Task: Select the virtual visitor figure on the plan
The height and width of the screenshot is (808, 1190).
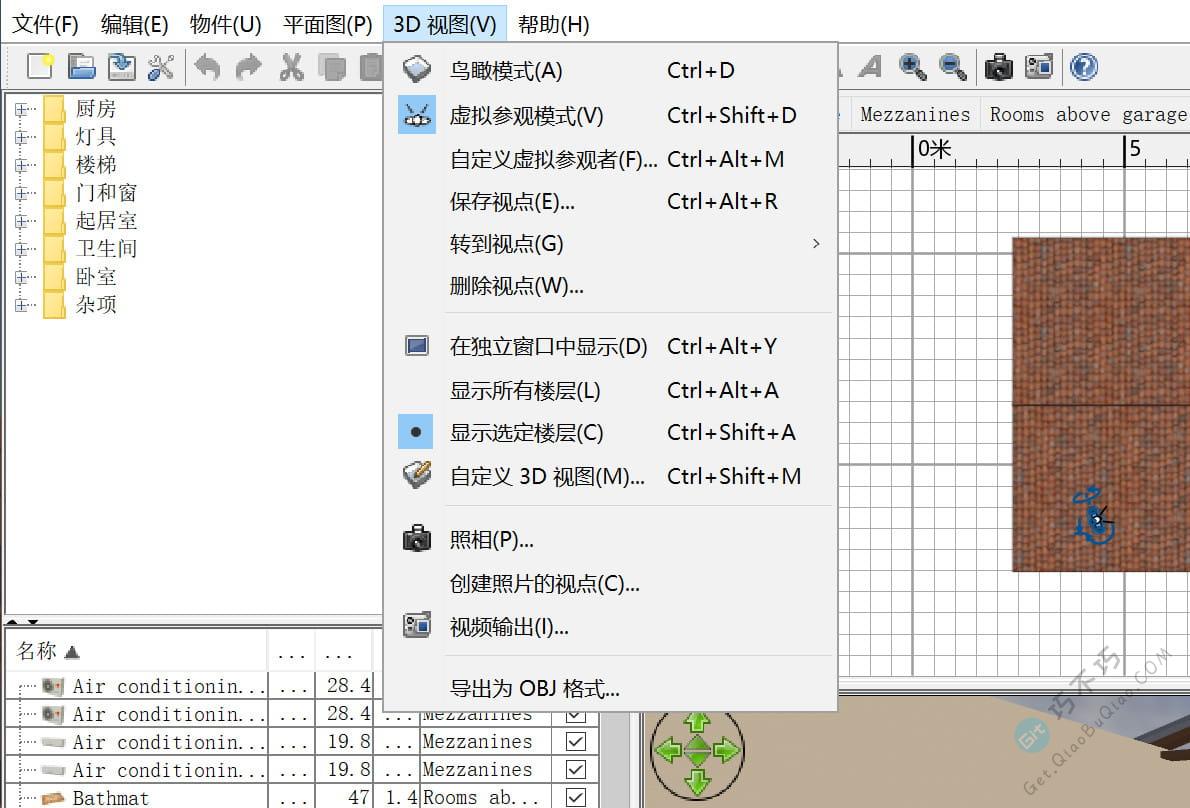Action: click(x=1094, y=517)
